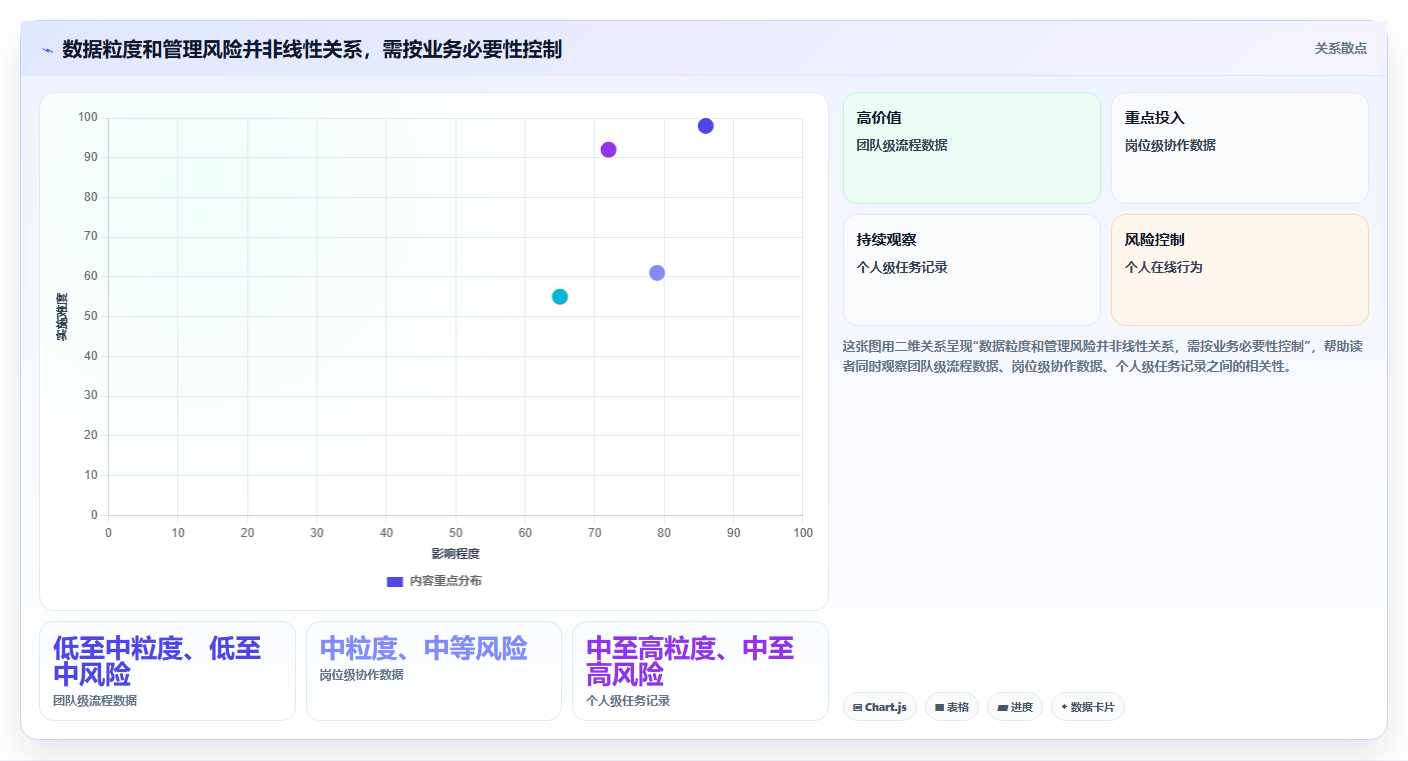Click the chart description paragraph
1408x761 pixels.
[x=1103, y=356]
